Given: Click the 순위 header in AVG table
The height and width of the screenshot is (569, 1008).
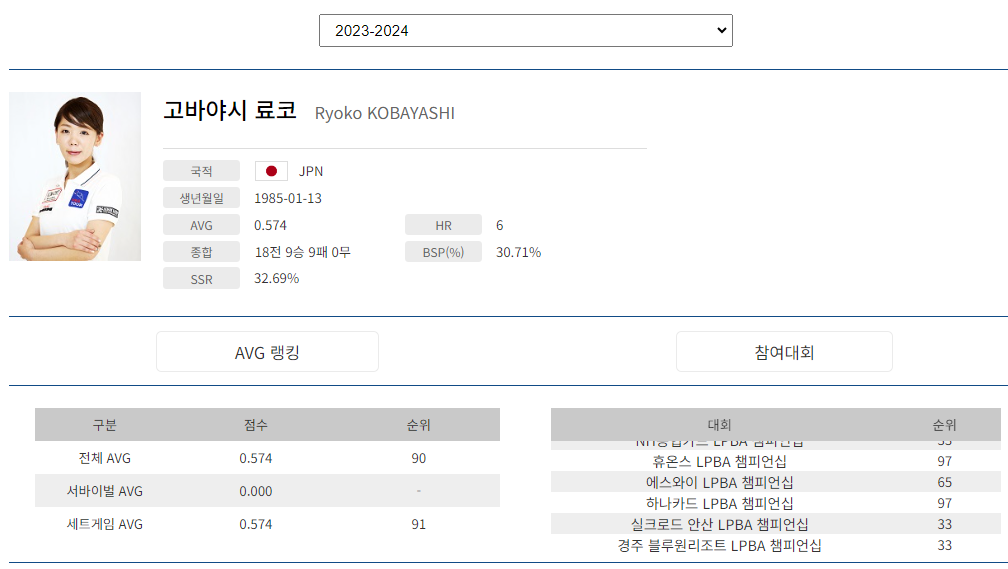Looking at the screenshot, I should pos(418,425).
